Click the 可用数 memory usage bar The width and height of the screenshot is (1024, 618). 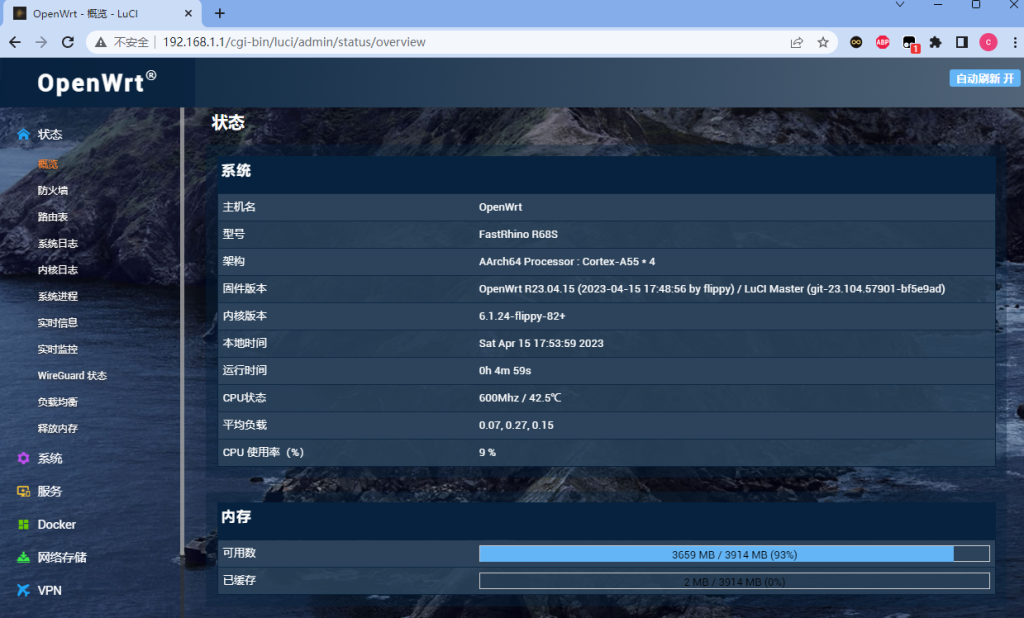click(734, 554)
